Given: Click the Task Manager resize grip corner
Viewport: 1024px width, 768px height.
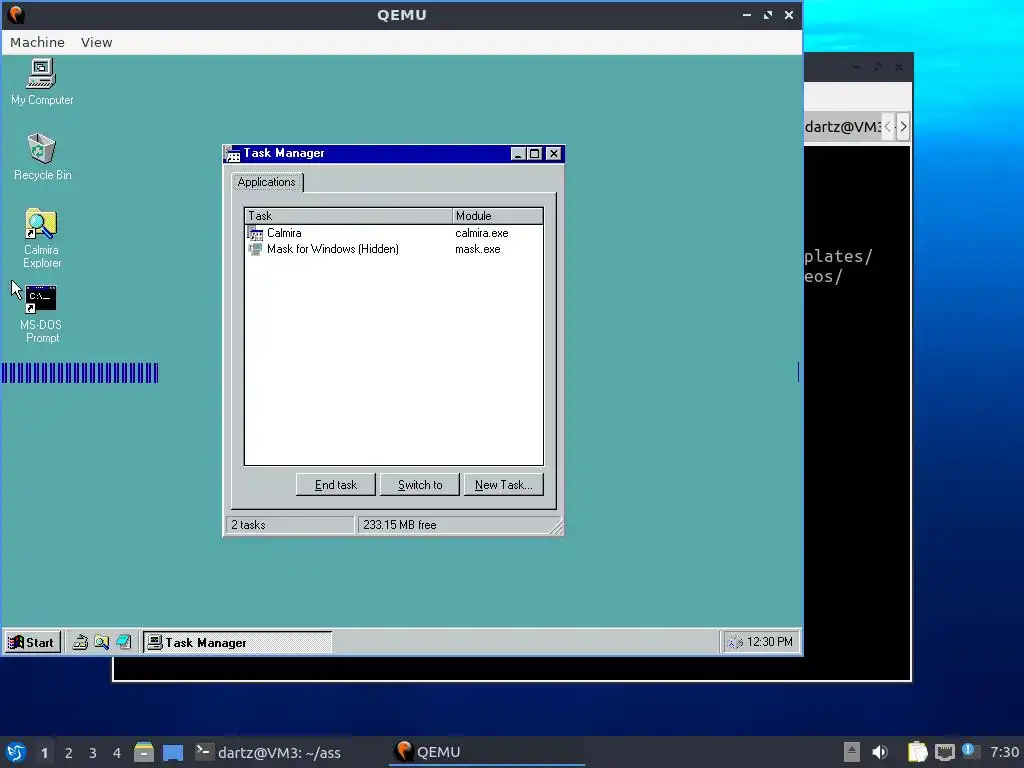Looking at the screenshot, I should pos(556,528).
